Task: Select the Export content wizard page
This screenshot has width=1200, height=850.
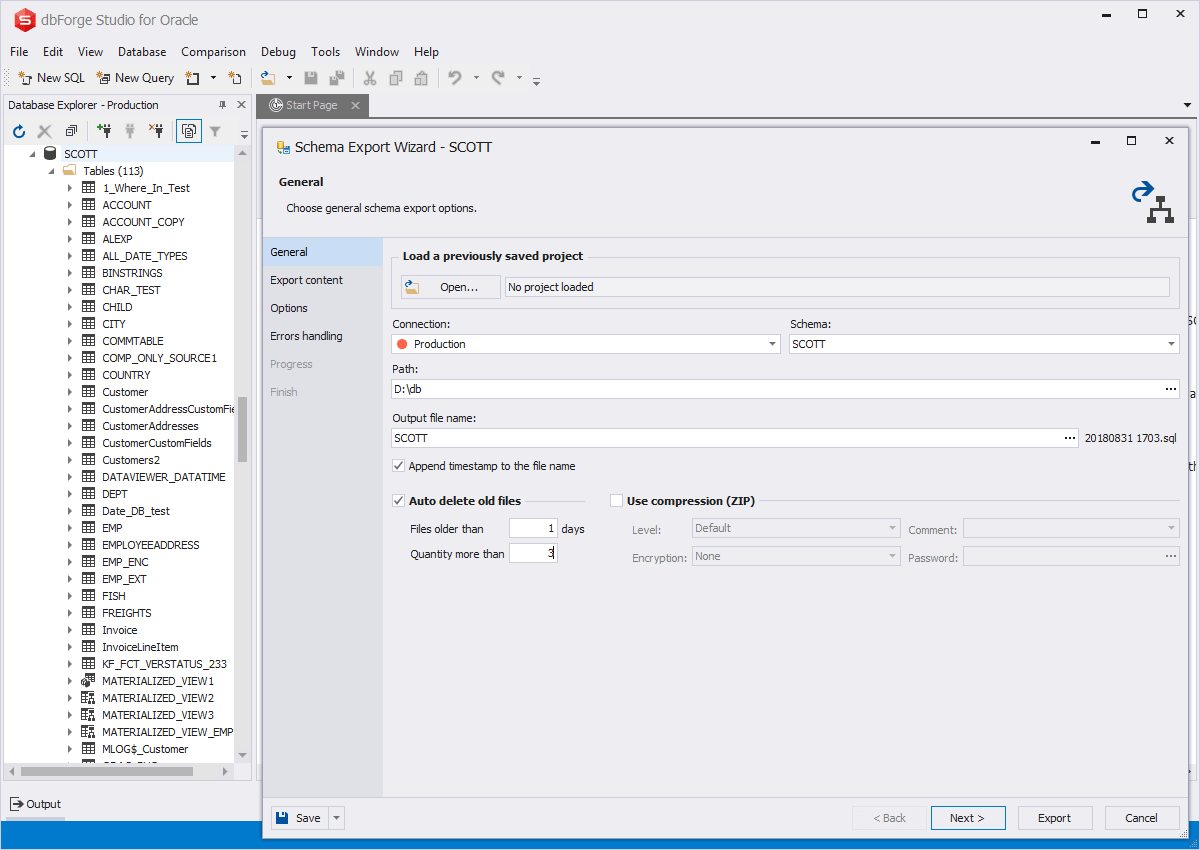Action: pyautogui.click(x=322, y=280)
